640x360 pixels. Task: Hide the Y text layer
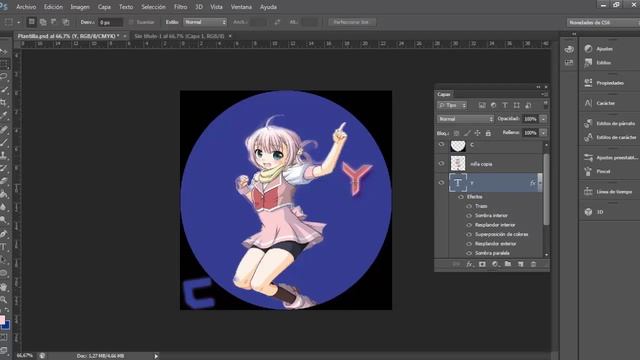[x=441, y=183]
